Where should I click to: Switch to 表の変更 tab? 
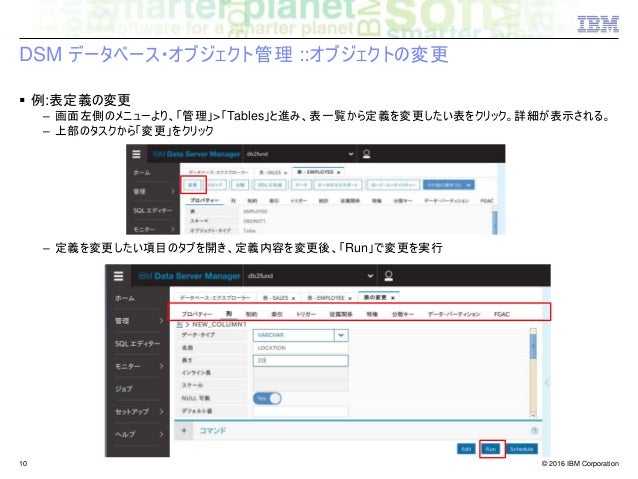point(375,297)
